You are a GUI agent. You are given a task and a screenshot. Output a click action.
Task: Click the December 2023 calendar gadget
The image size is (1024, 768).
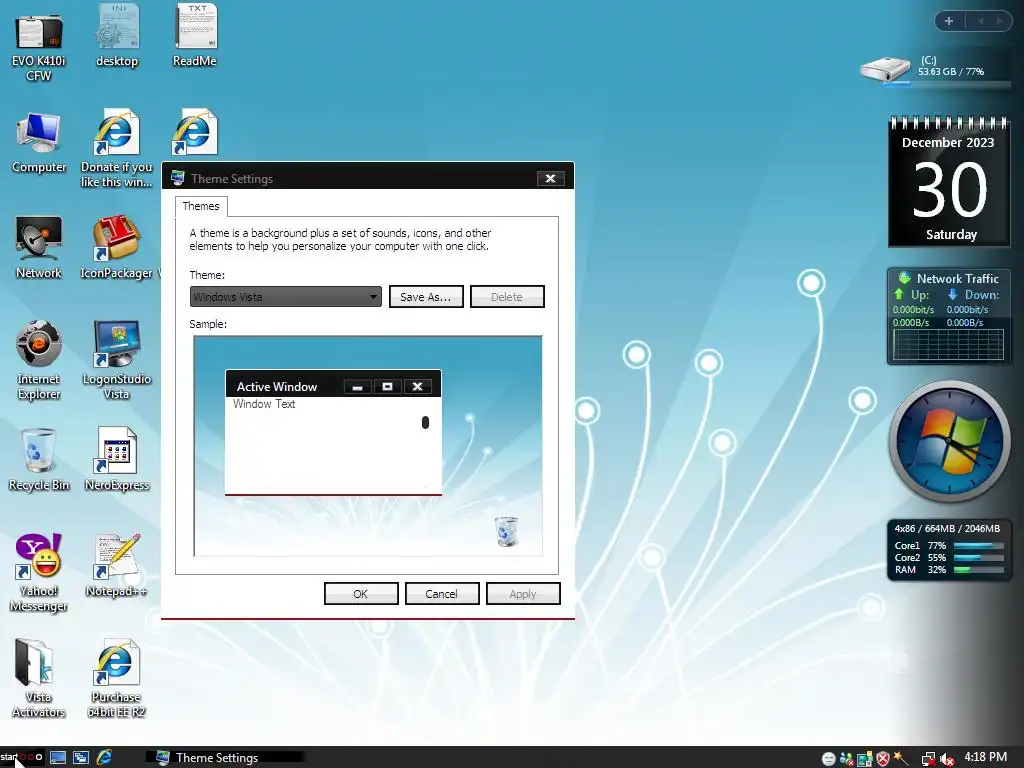[x=949, y=182]
